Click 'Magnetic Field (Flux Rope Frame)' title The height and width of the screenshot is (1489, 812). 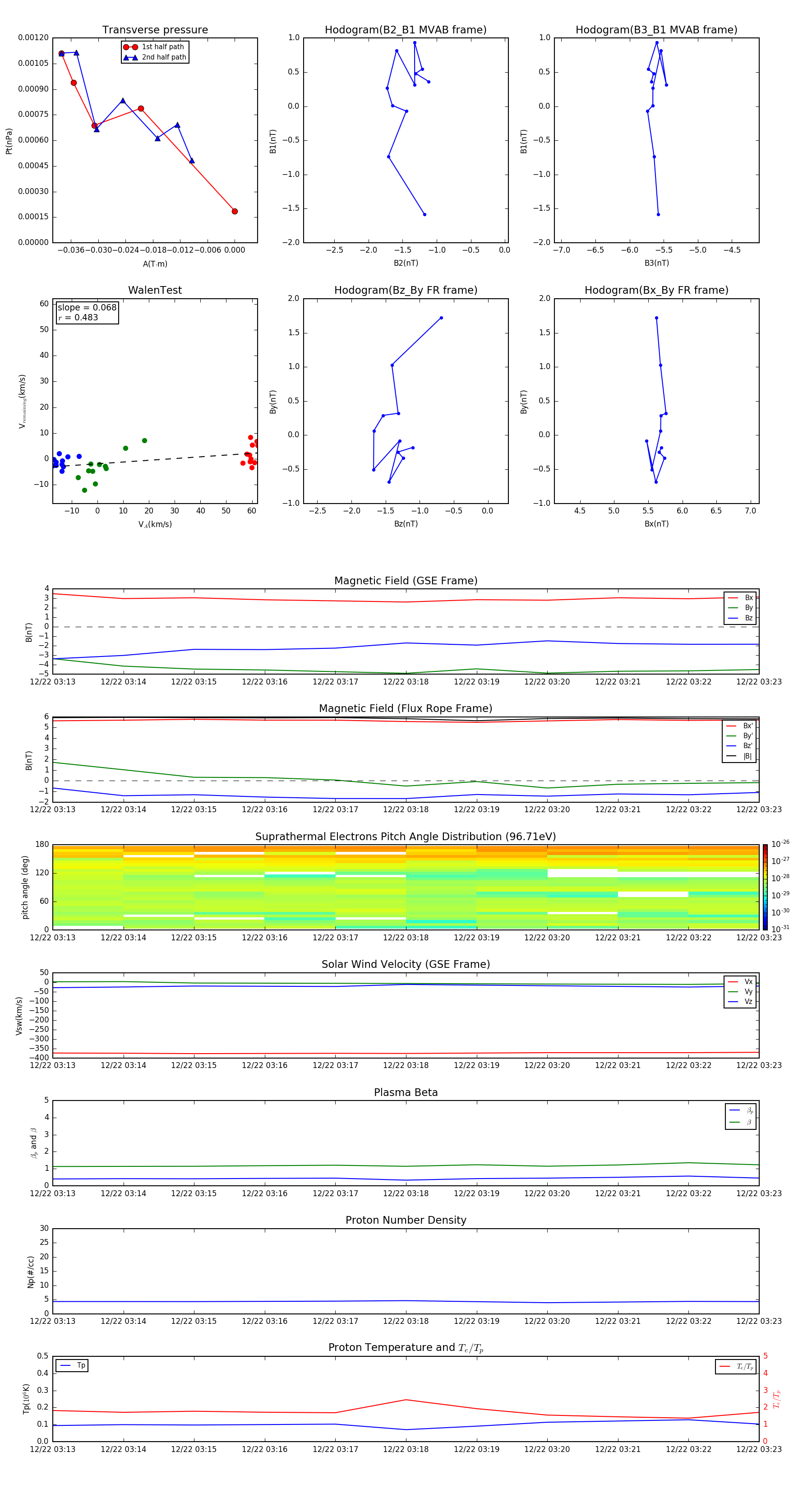[x=406, y=709]
